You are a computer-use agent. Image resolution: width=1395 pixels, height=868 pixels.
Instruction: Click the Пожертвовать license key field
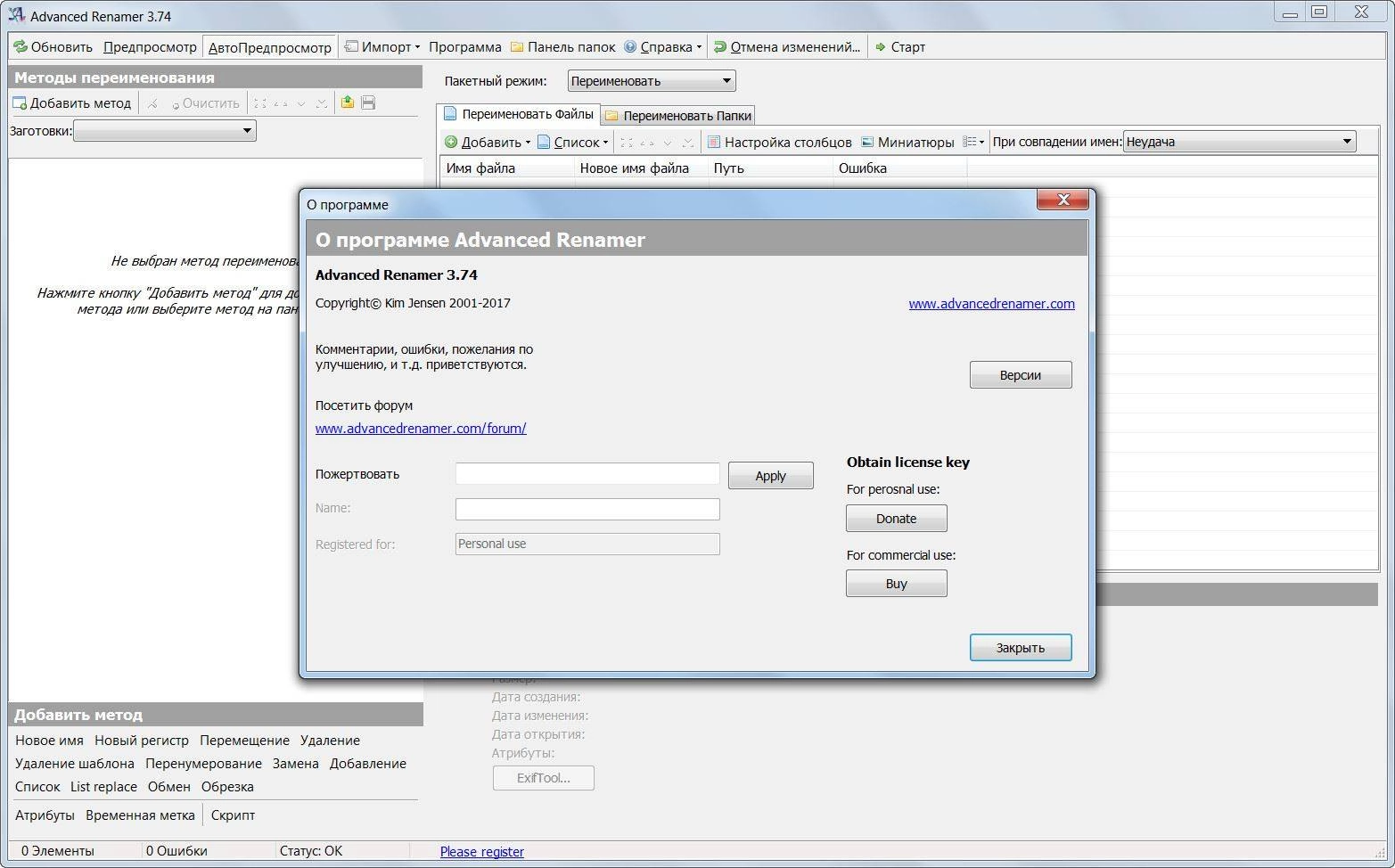pos(587,473)
